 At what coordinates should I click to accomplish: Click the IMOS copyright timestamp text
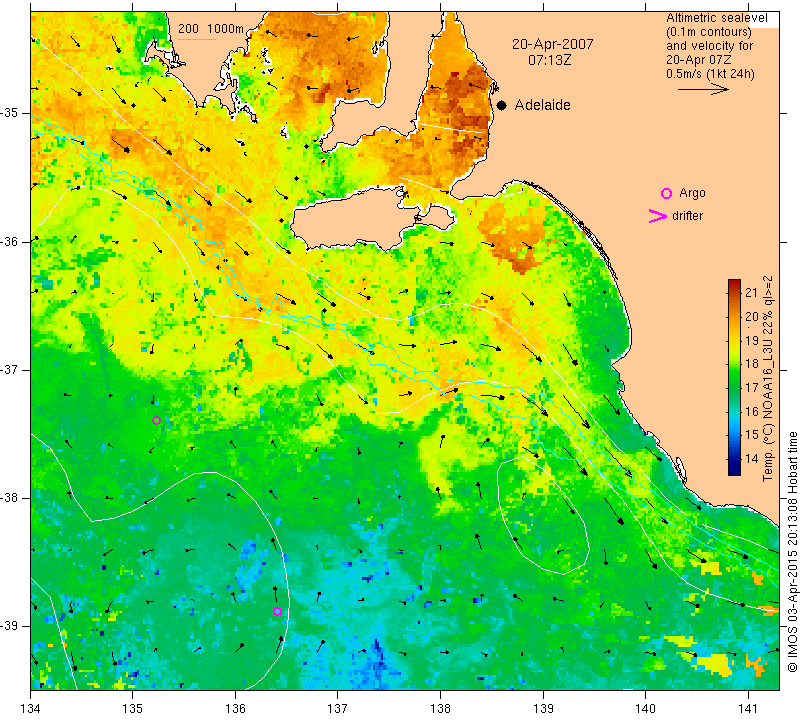point(792,551)
